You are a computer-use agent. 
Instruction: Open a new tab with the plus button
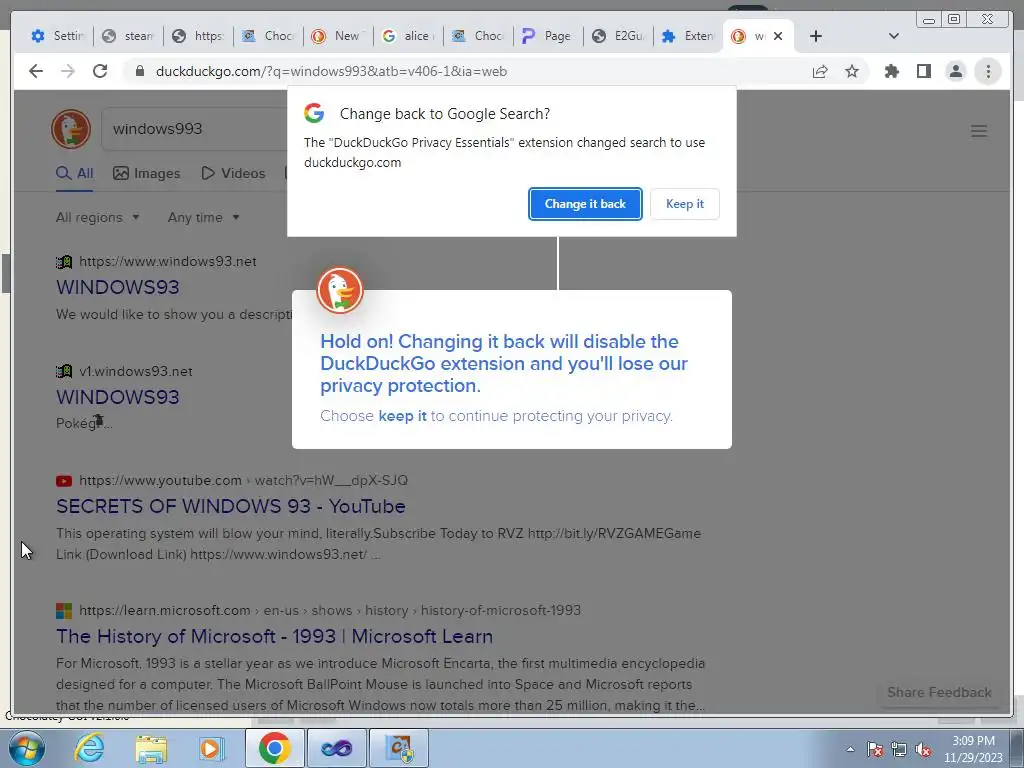click(816, 36)
